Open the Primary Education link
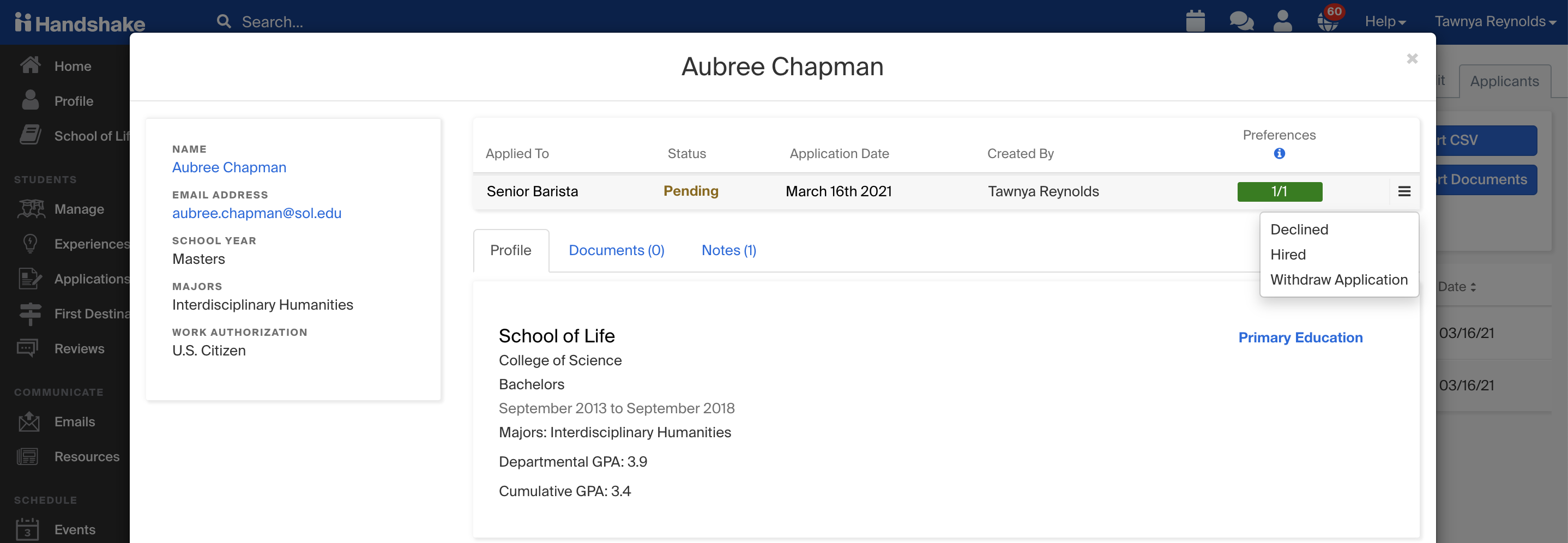 point(1301,337)
